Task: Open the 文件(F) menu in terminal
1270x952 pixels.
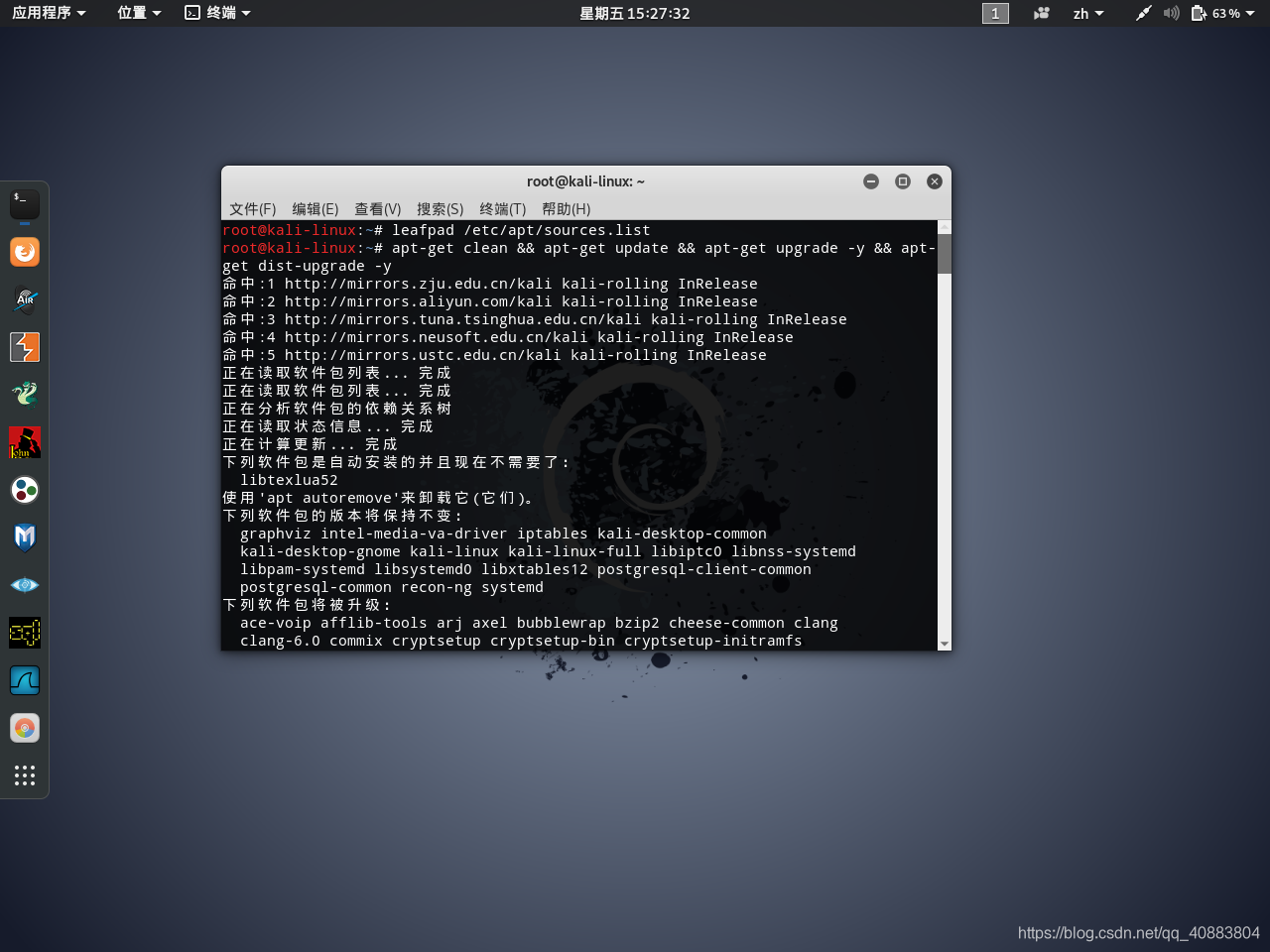Action: click(252, 209)
